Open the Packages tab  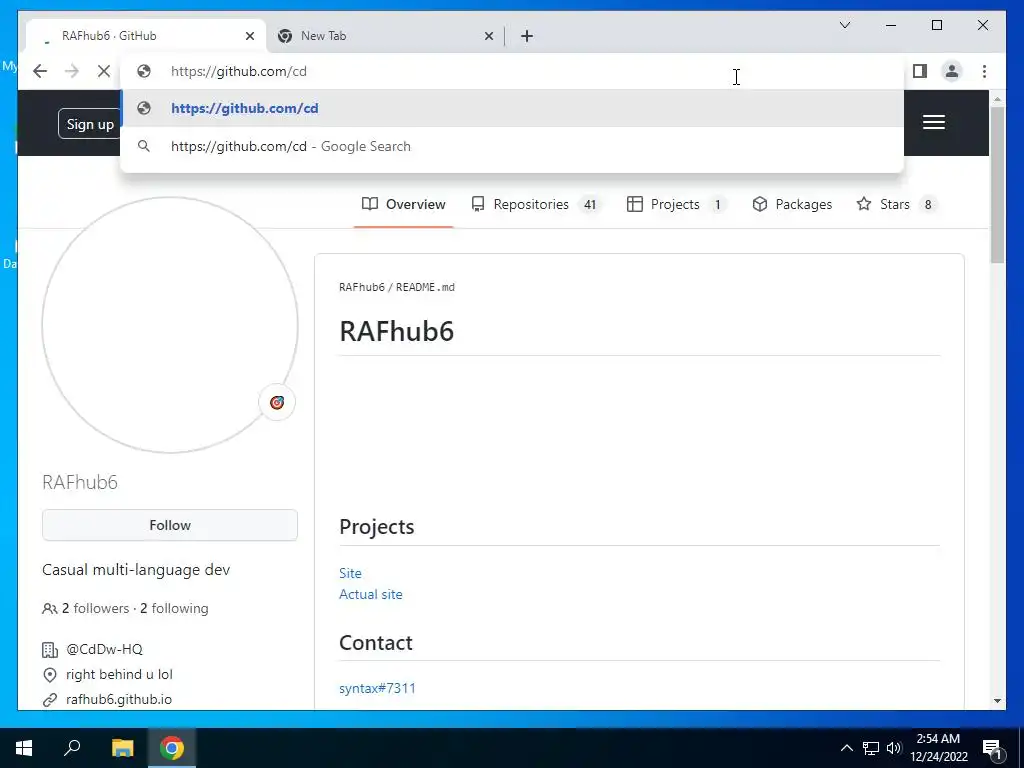click(792, 204)
